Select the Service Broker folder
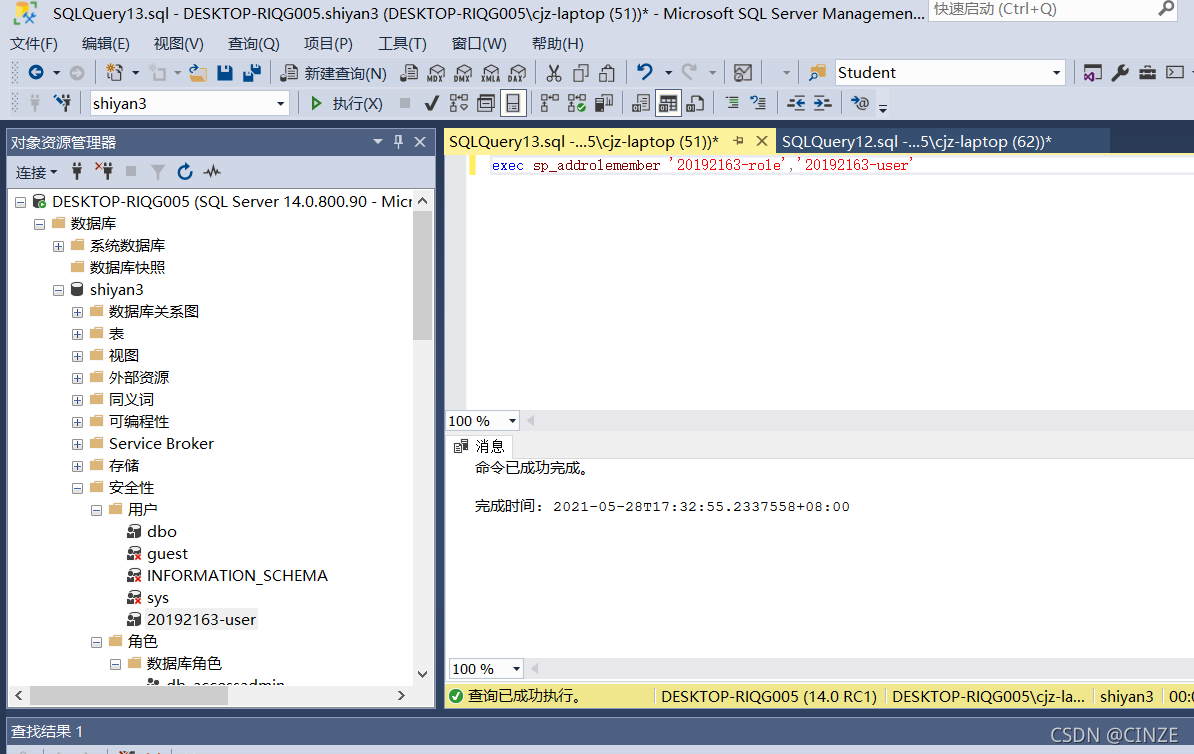Viewport: 1194px width, 754px height. coord(161,444)
